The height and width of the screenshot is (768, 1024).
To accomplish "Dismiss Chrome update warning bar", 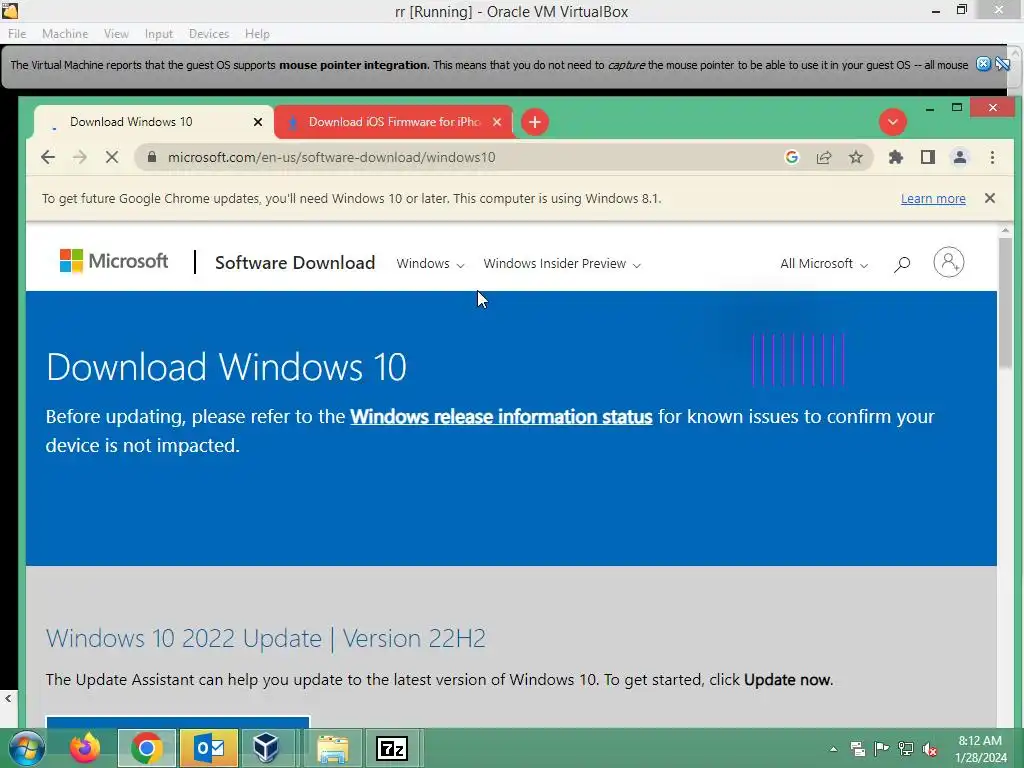I will (990, 198).
